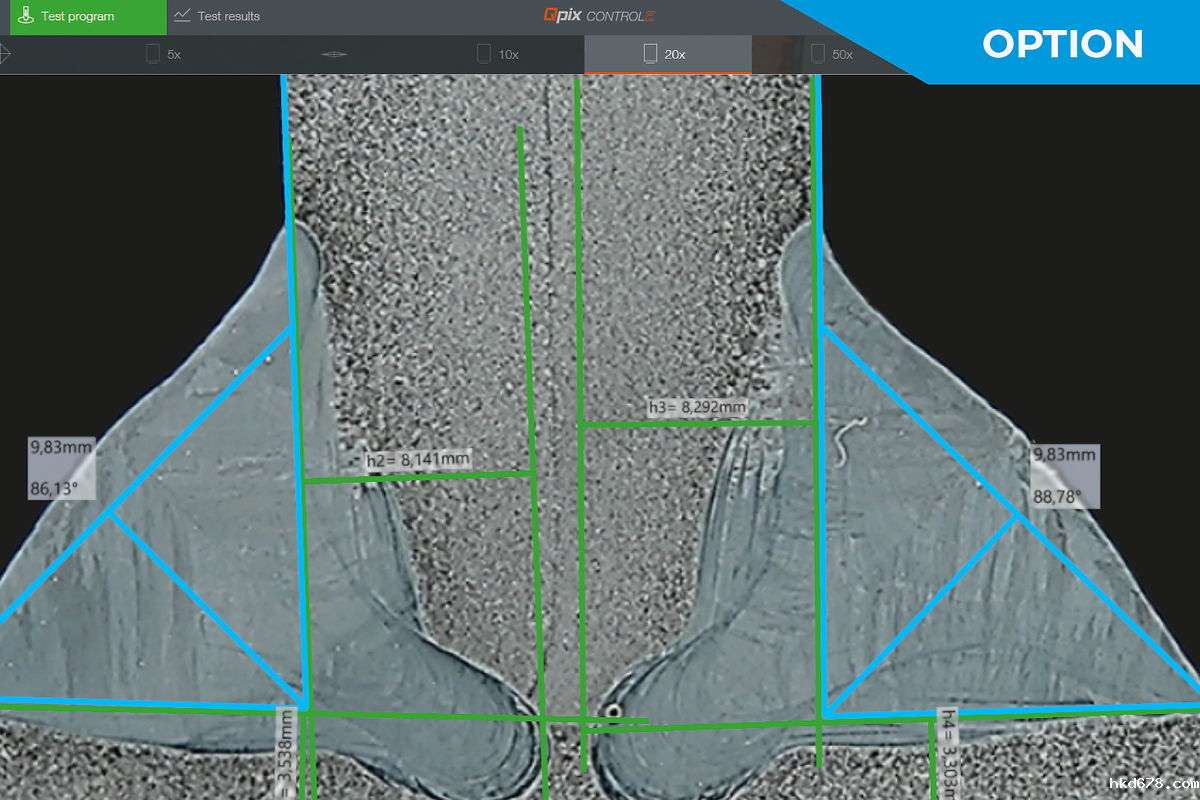Select the 3,538mm vertical measurement label
Screen dimensions: 1200x800
pyautogui.click(x=287, y=753)
